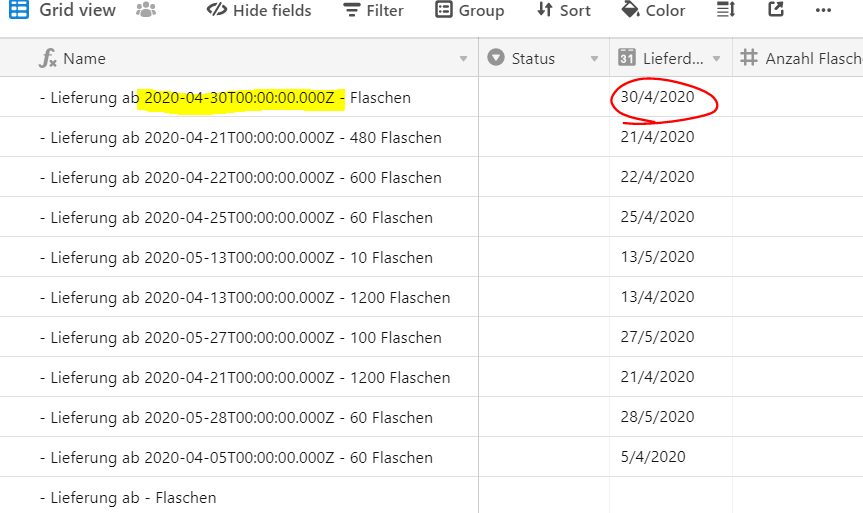863x513 pixels.
Task: Click the Grid view name label
Action: [x=78, y=10]
